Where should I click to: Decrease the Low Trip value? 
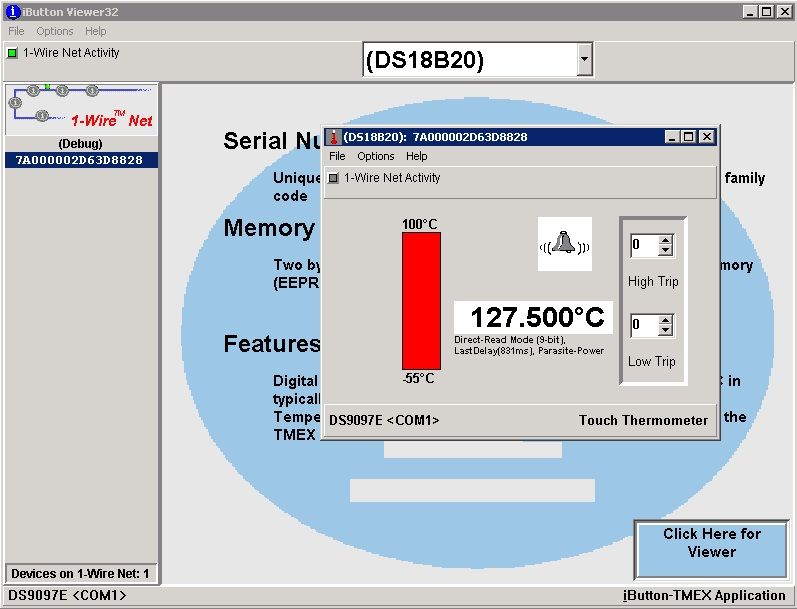665,330
